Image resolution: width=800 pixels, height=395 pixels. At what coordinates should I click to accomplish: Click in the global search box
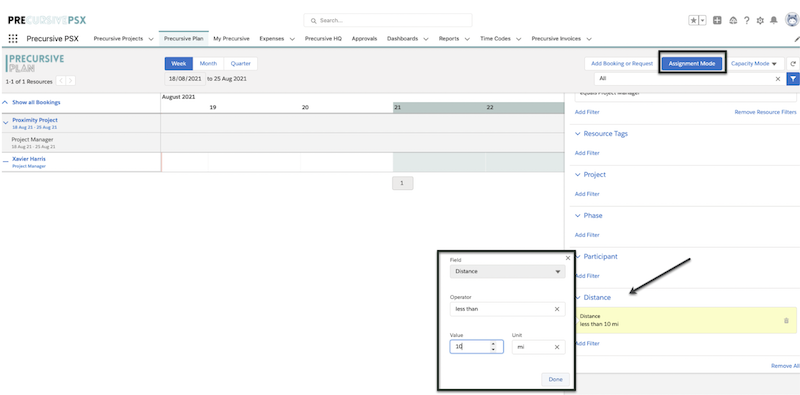[388, 20]
